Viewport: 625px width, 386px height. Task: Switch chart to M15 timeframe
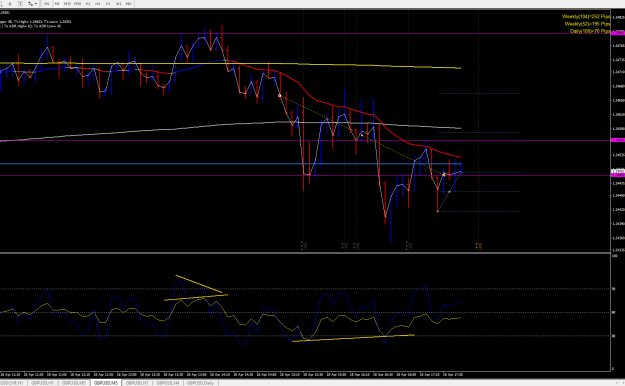pos(67,4)
